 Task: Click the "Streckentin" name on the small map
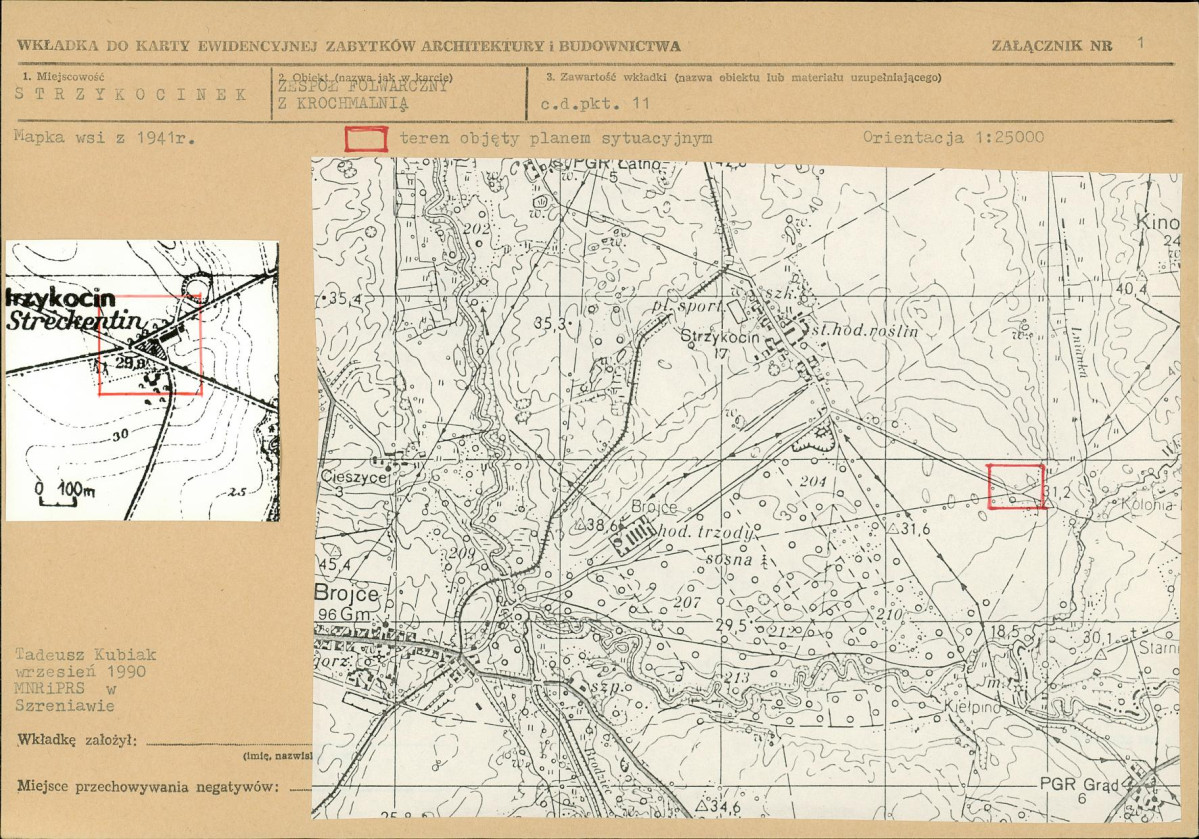(x=74, y=320)
